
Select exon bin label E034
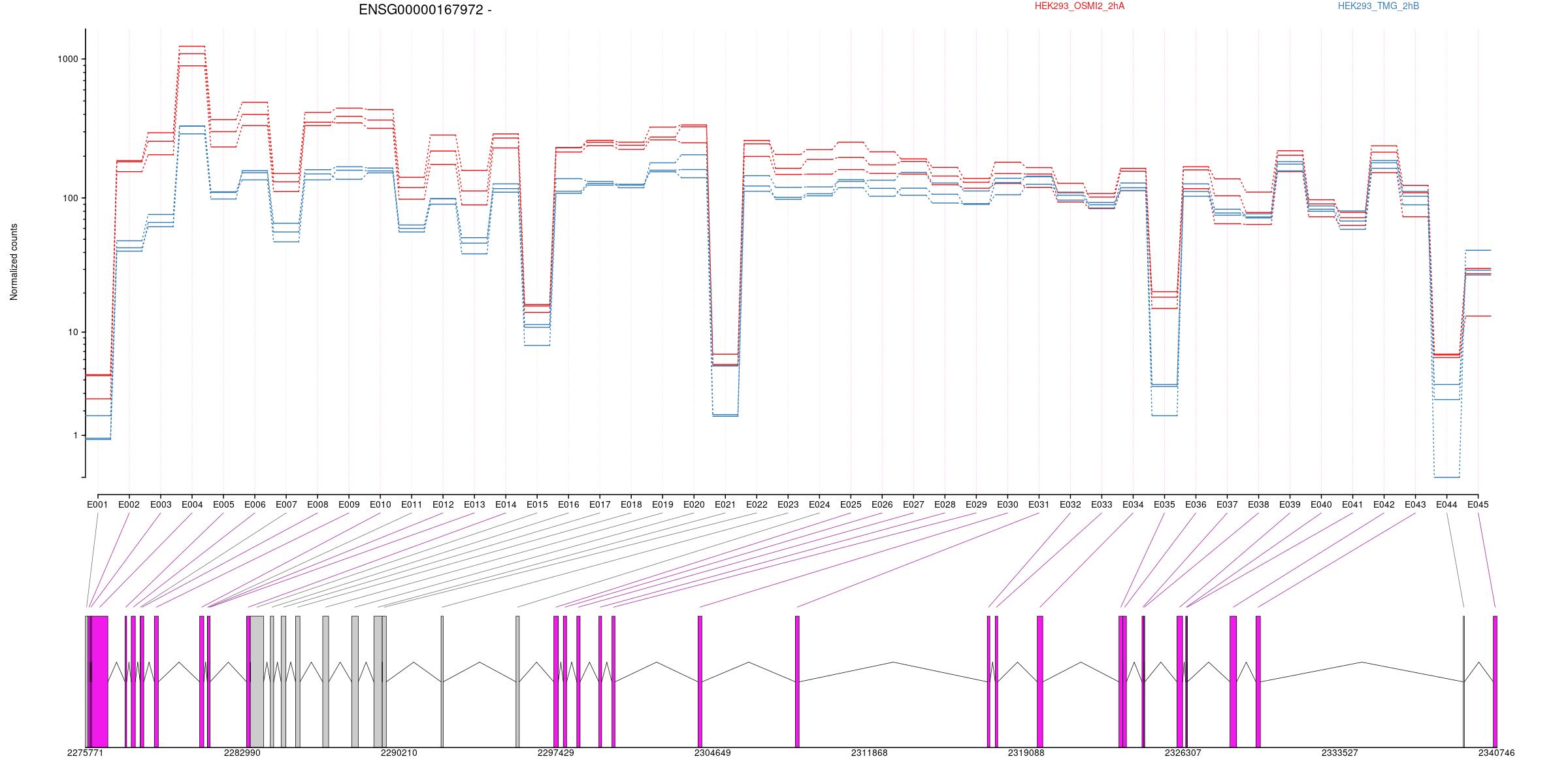pos(1132,504)
